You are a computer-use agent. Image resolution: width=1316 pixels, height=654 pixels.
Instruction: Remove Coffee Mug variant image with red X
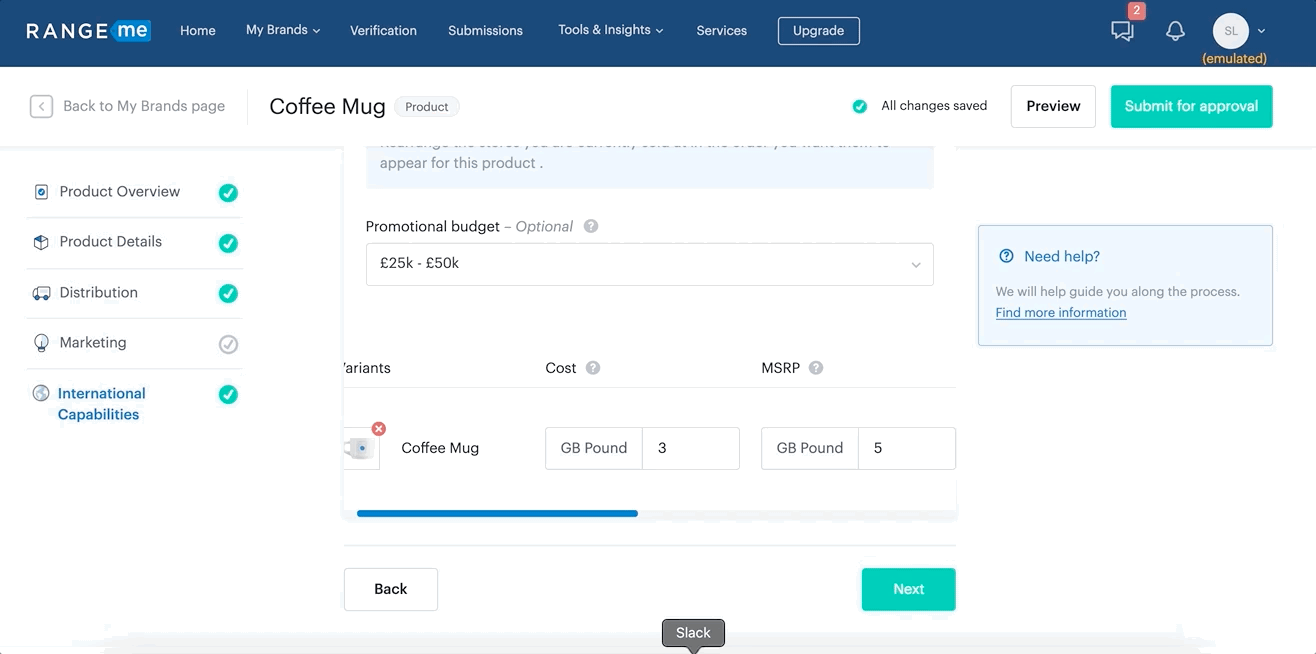coord(378,429)
